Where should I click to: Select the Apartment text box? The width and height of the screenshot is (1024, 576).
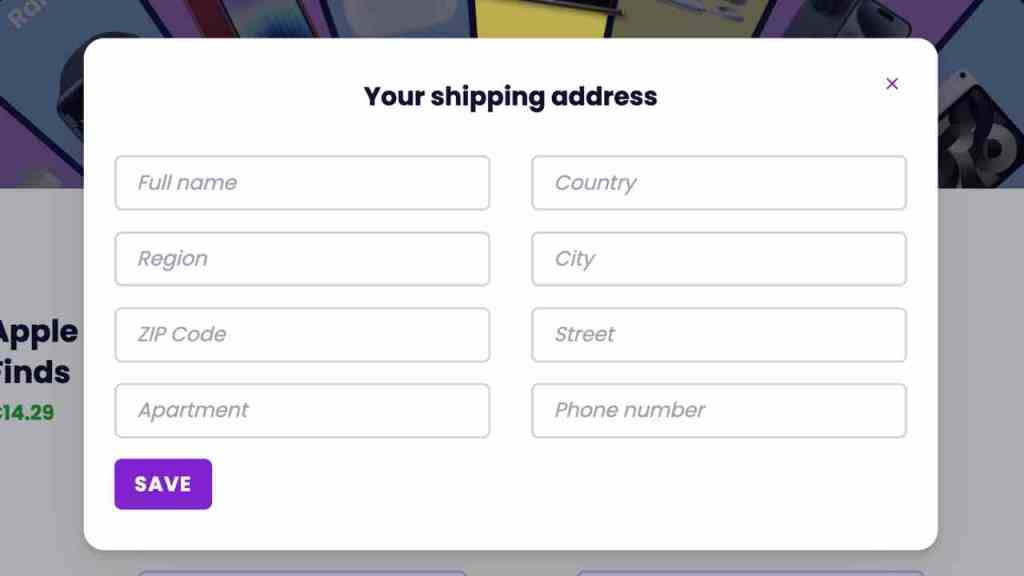(x=302, y=411)
